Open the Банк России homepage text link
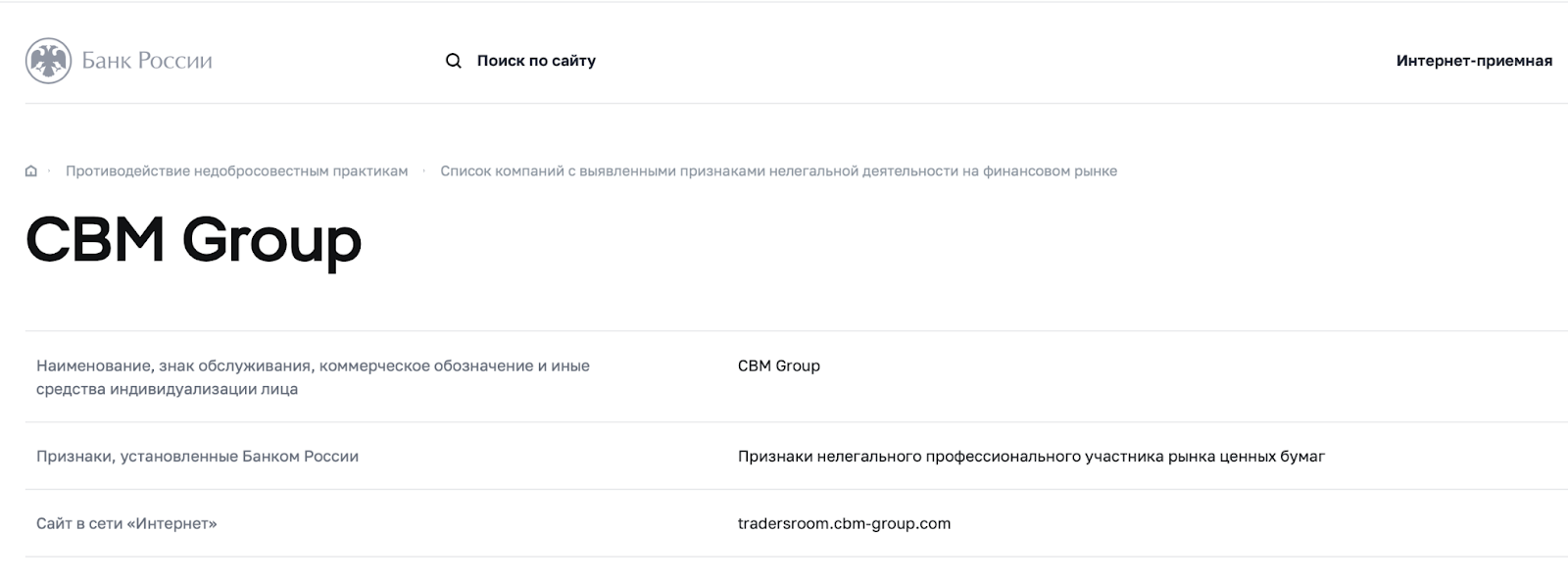1568x582 pixels. tap(147, 61)
